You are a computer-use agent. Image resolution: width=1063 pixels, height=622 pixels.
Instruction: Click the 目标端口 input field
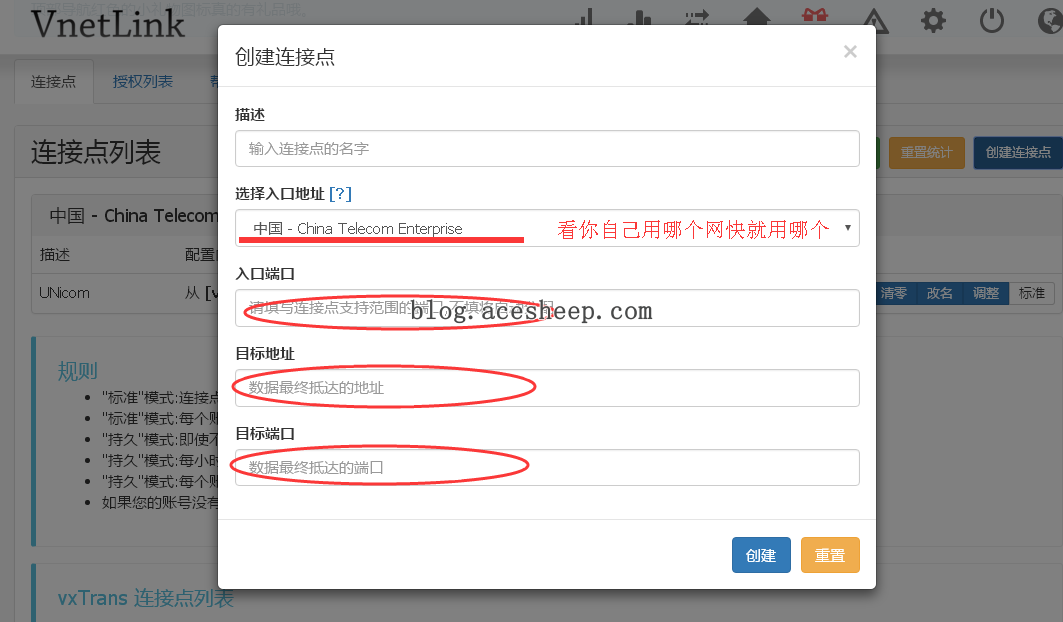tap(547, 467)
